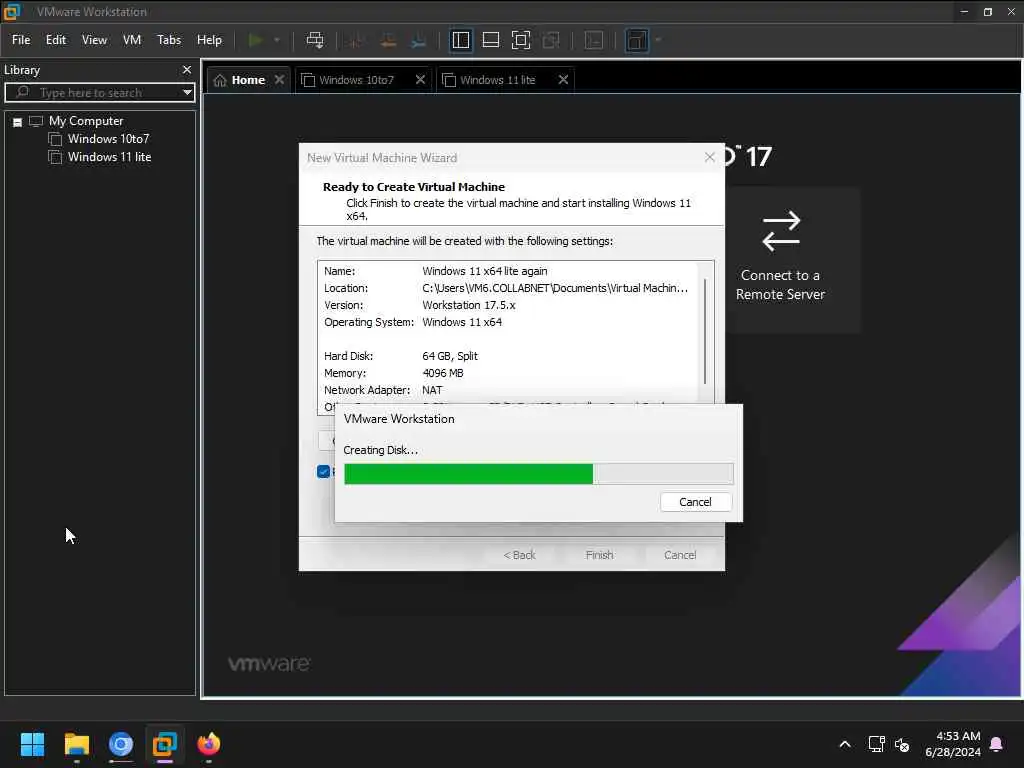Select Windows 11 lite in library tree
Viewport: 1024px width, 768px height.
point(109,157)
